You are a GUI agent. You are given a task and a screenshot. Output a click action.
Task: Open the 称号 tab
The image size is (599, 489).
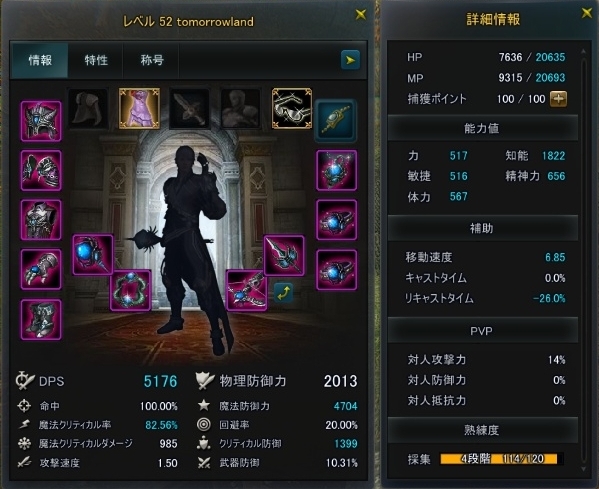[x=152, y=60]
